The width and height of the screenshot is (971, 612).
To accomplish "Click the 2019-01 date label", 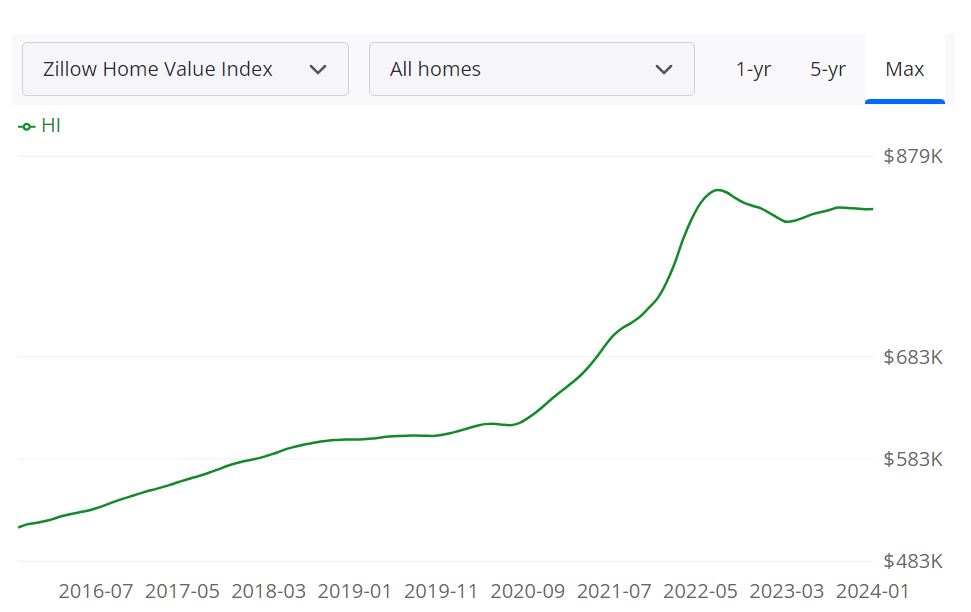I will pos(355,591).
